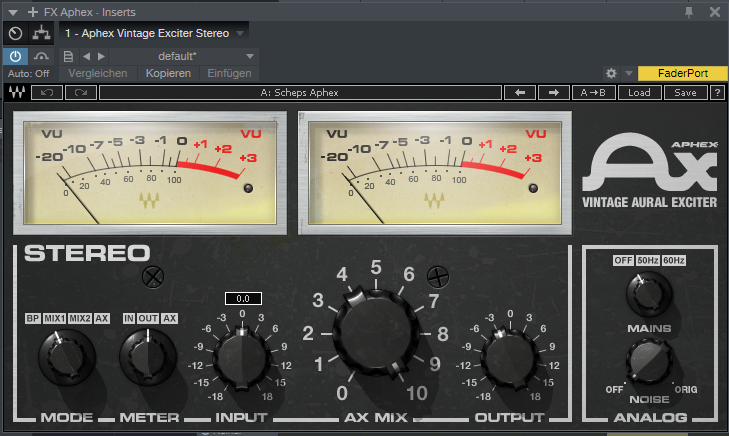The height and width of the screenshot is (436, 729).
Task: Click the METER selector knob
Action: pyautogui.click(x=148, y=357)
